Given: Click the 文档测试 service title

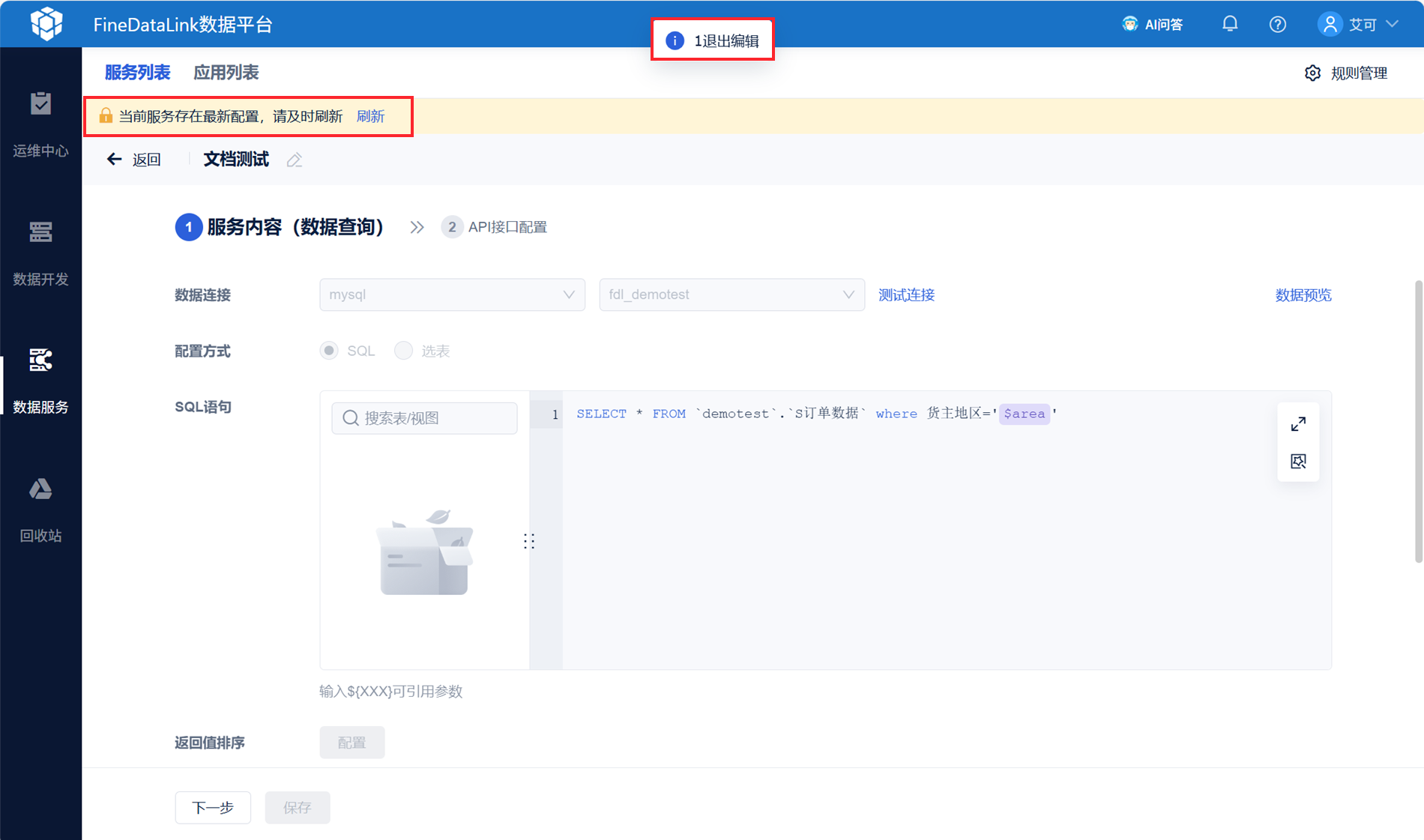Looking at the screenshot, I should 236,160.
